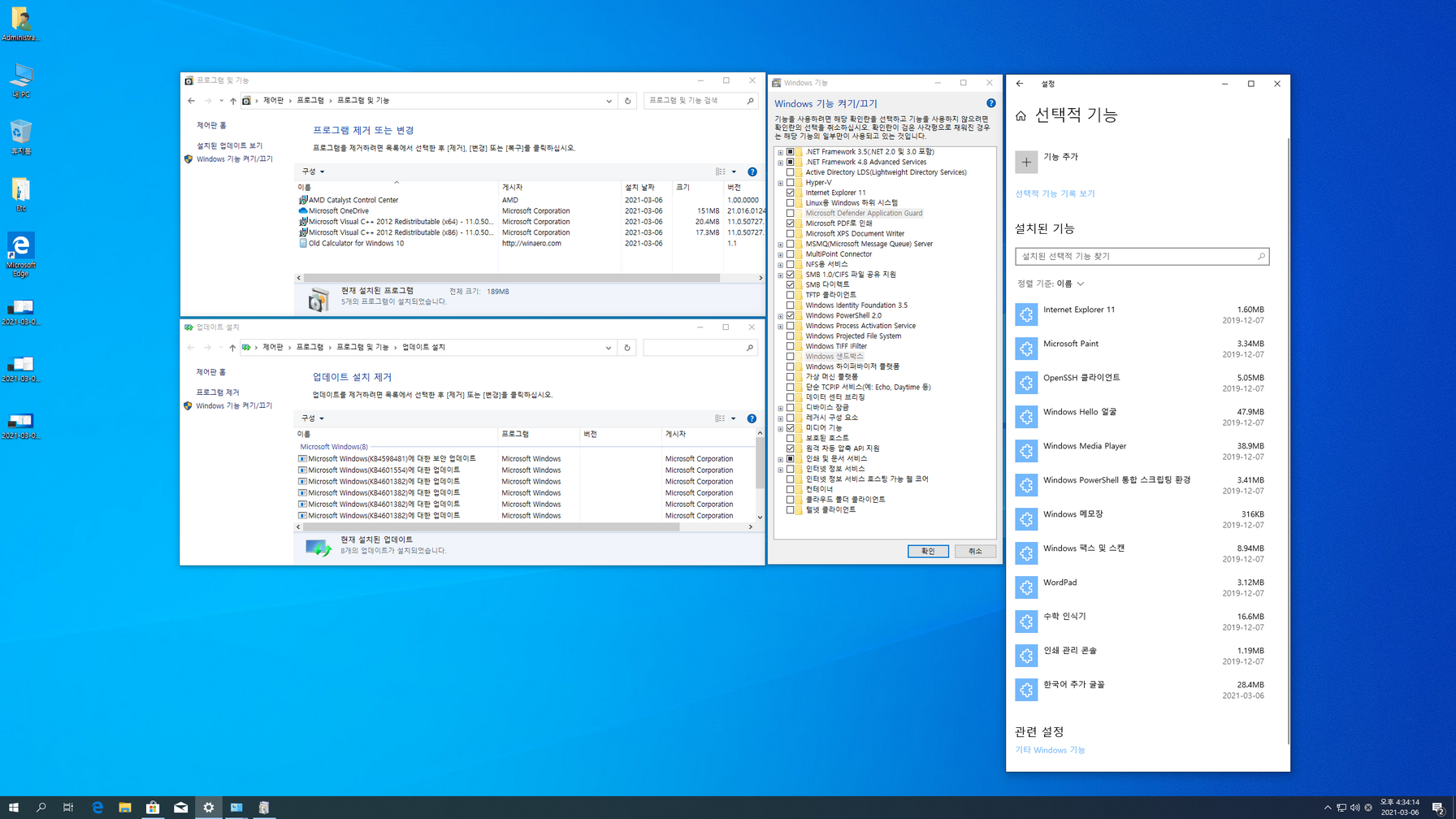Image resolution: width=1456 pixels, height=819 pixels.
Task: Sort programs by 크기 column
Action: 698,188
